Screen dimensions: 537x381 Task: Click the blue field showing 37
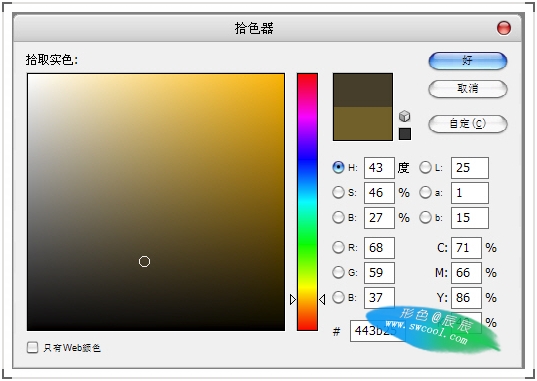pos(379,298)
